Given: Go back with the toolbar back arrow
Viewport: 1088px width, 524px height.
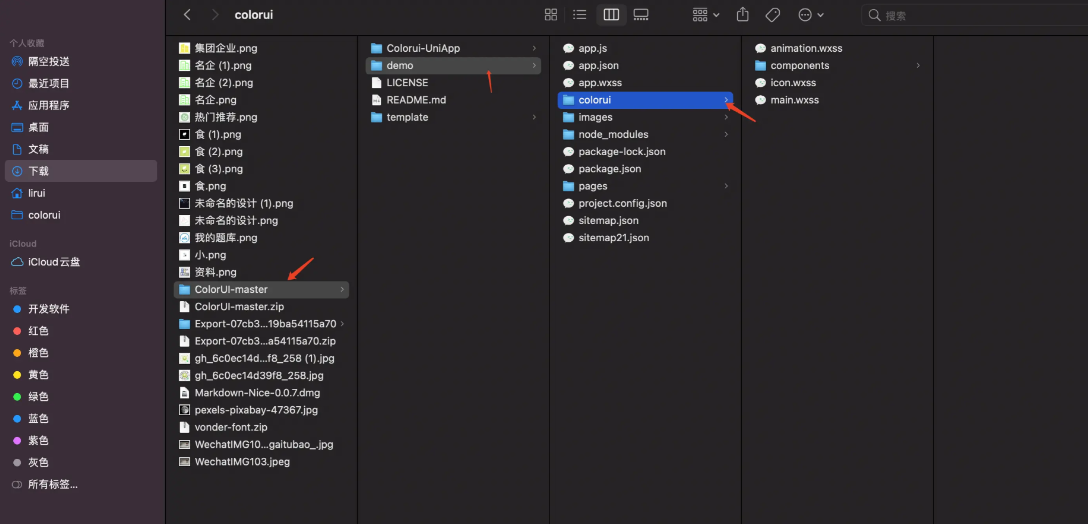Looking at the screenshot, I should 187,15.
